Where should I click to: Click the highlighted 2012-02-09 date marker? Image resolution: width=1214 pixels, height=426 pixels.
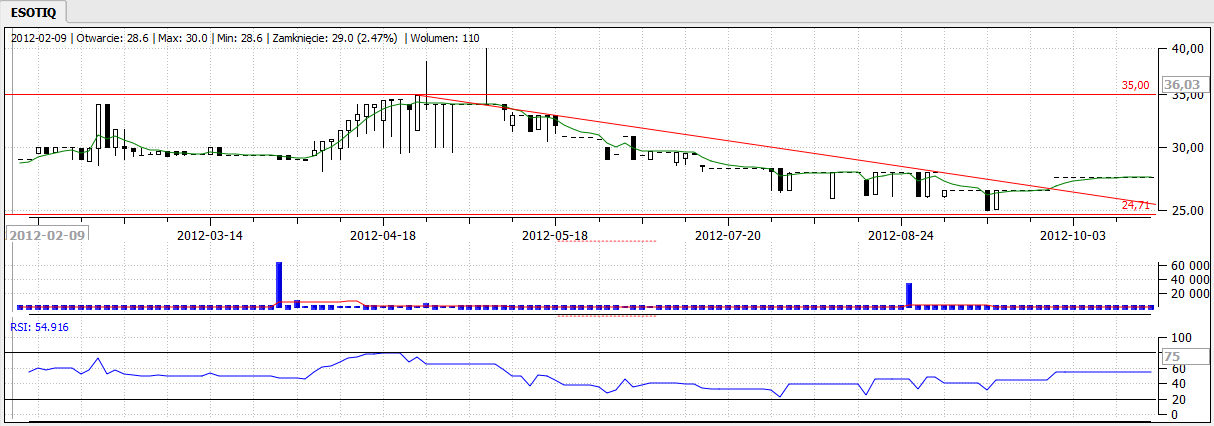click(48, 234)
